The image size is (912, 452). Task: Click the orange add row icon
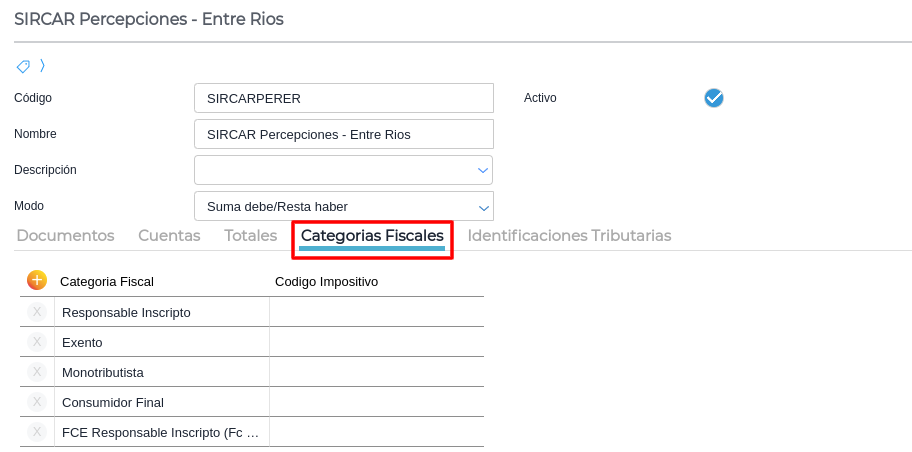[37, 281]
